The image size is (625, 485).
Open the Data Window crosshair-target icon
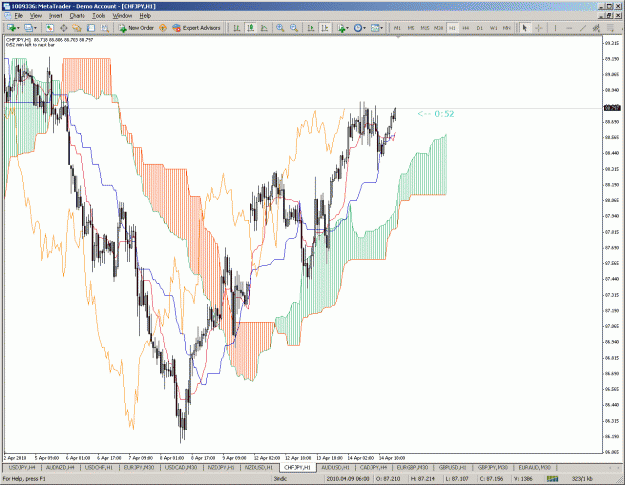pos(63,28)
